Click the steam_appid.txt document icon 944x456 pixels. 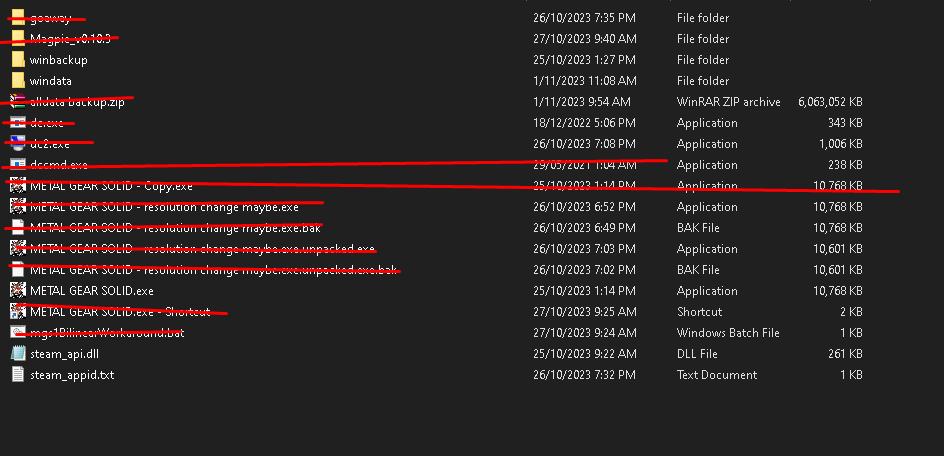click(18, 374)
